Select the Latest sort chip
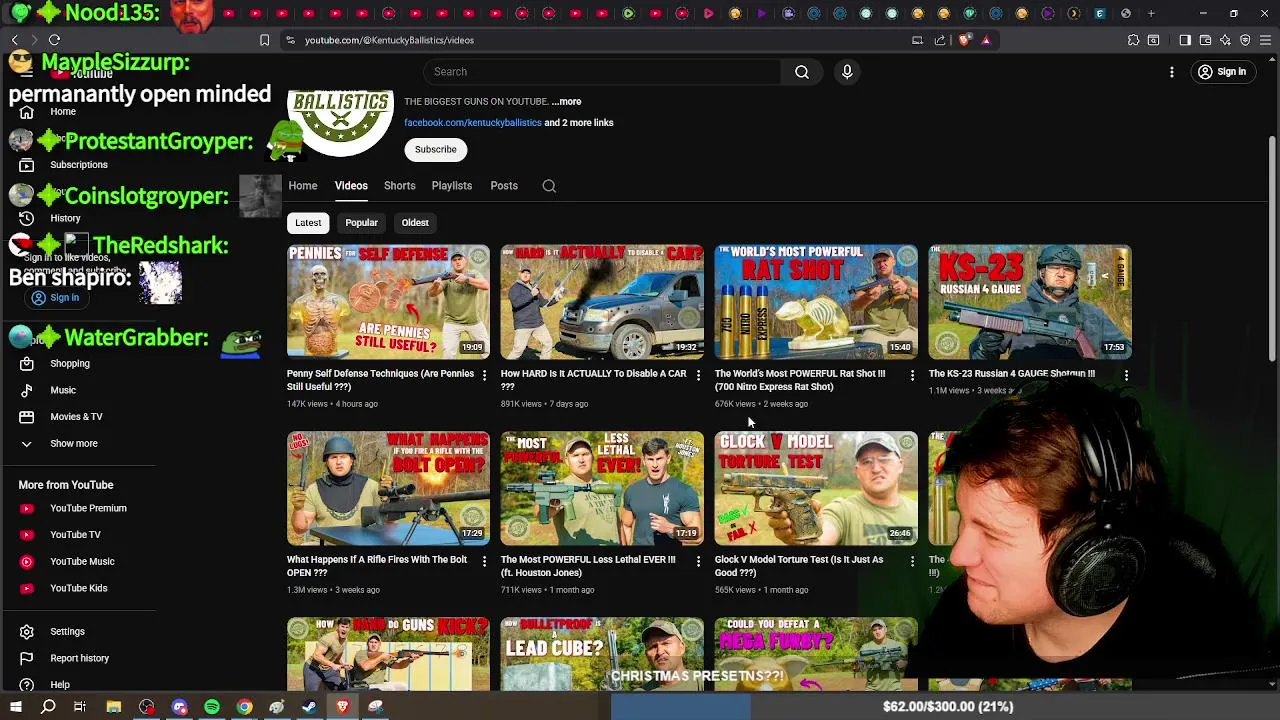This screenshot has width=1280, height=720. [308, 223]
